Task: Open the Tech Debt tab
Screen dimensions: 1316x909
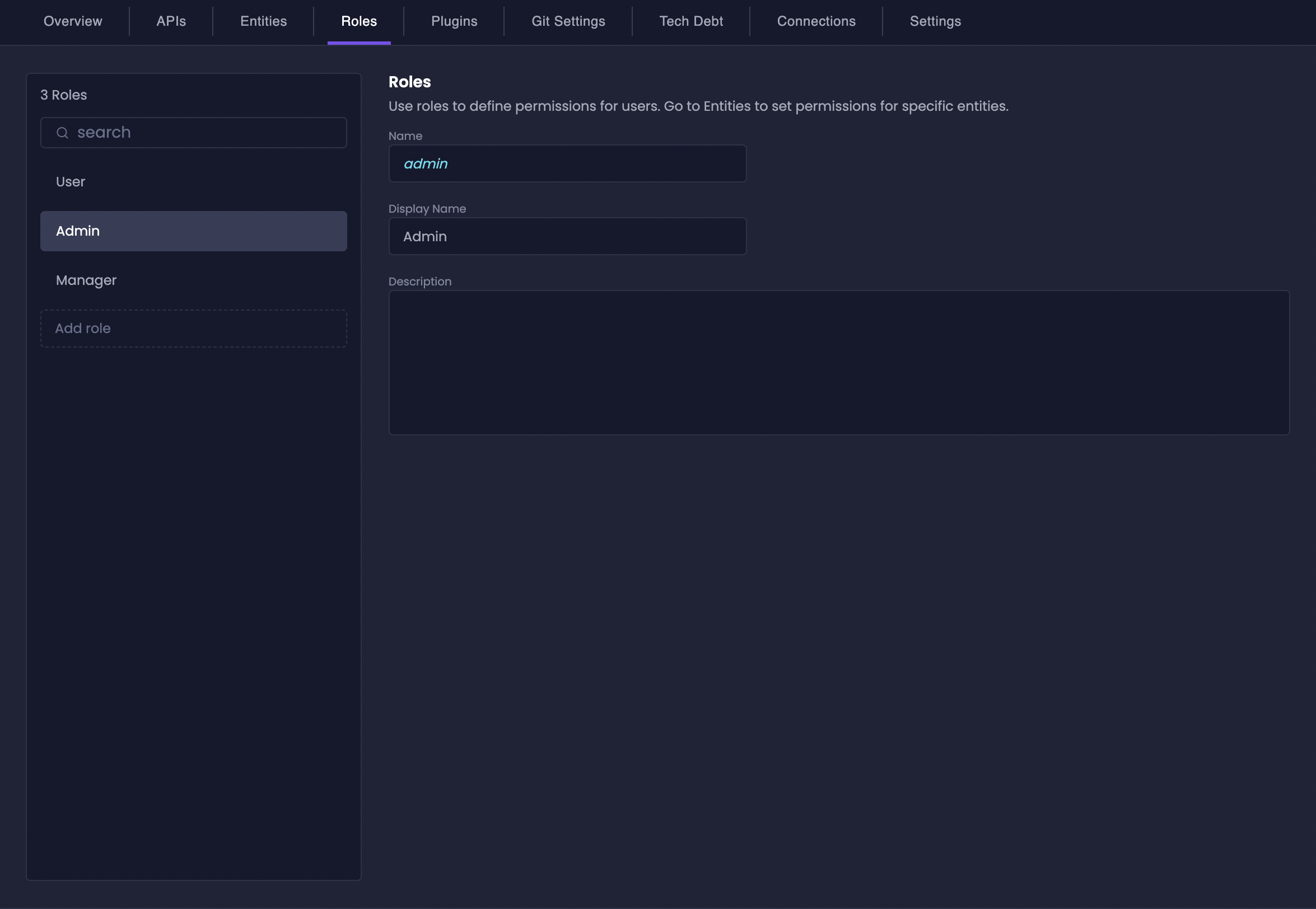Action: point(691,21)
